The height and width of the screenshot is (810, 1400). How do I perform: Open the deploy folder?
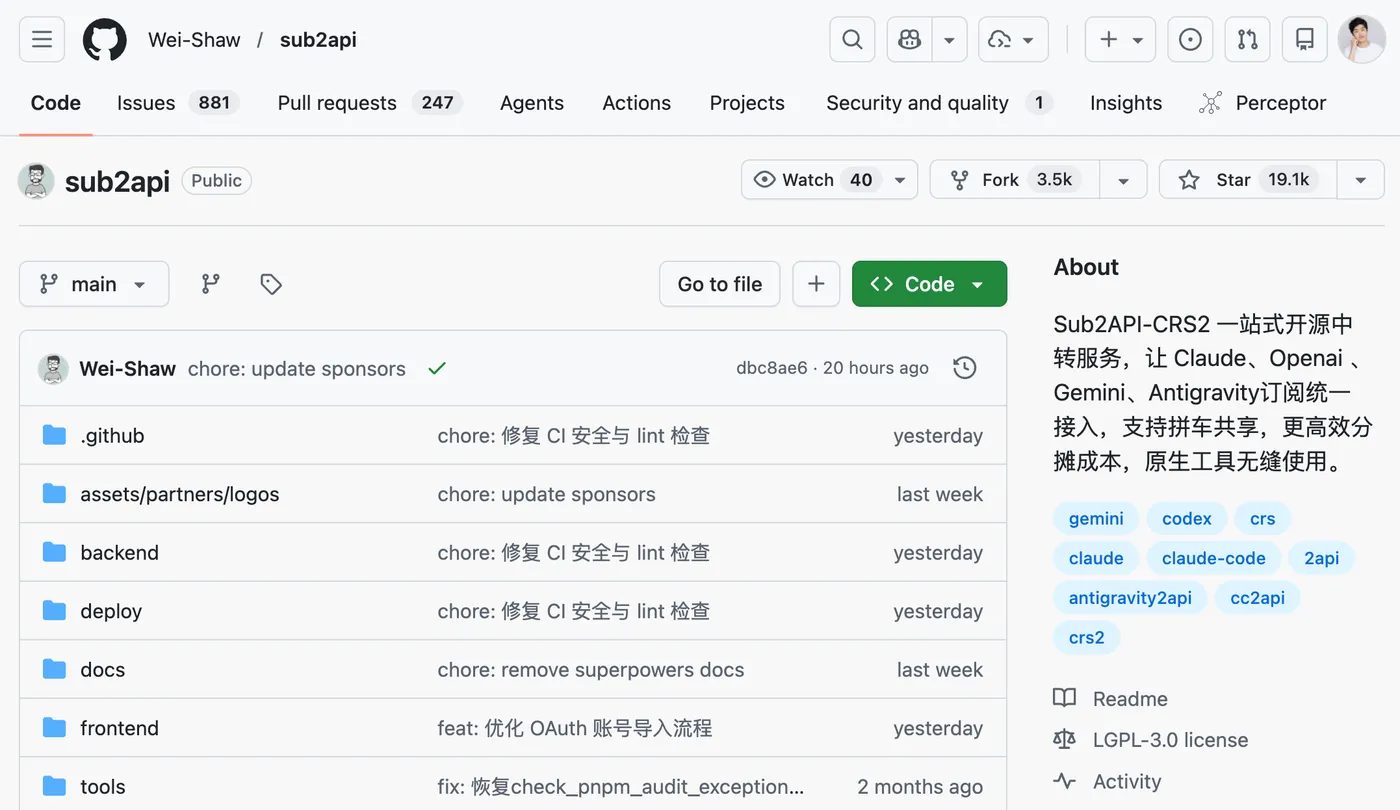click(111, 611)
